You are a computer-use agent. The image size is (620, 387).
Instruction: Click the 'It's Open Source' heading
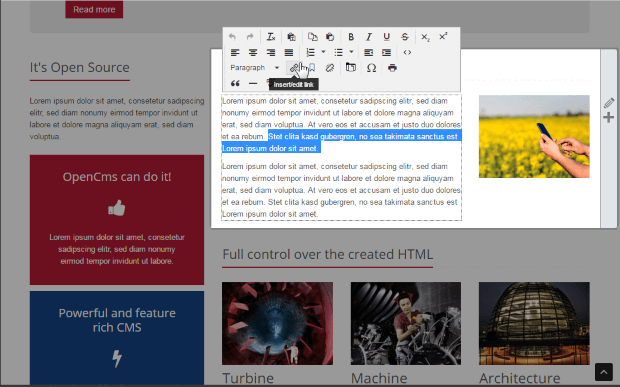79,68
